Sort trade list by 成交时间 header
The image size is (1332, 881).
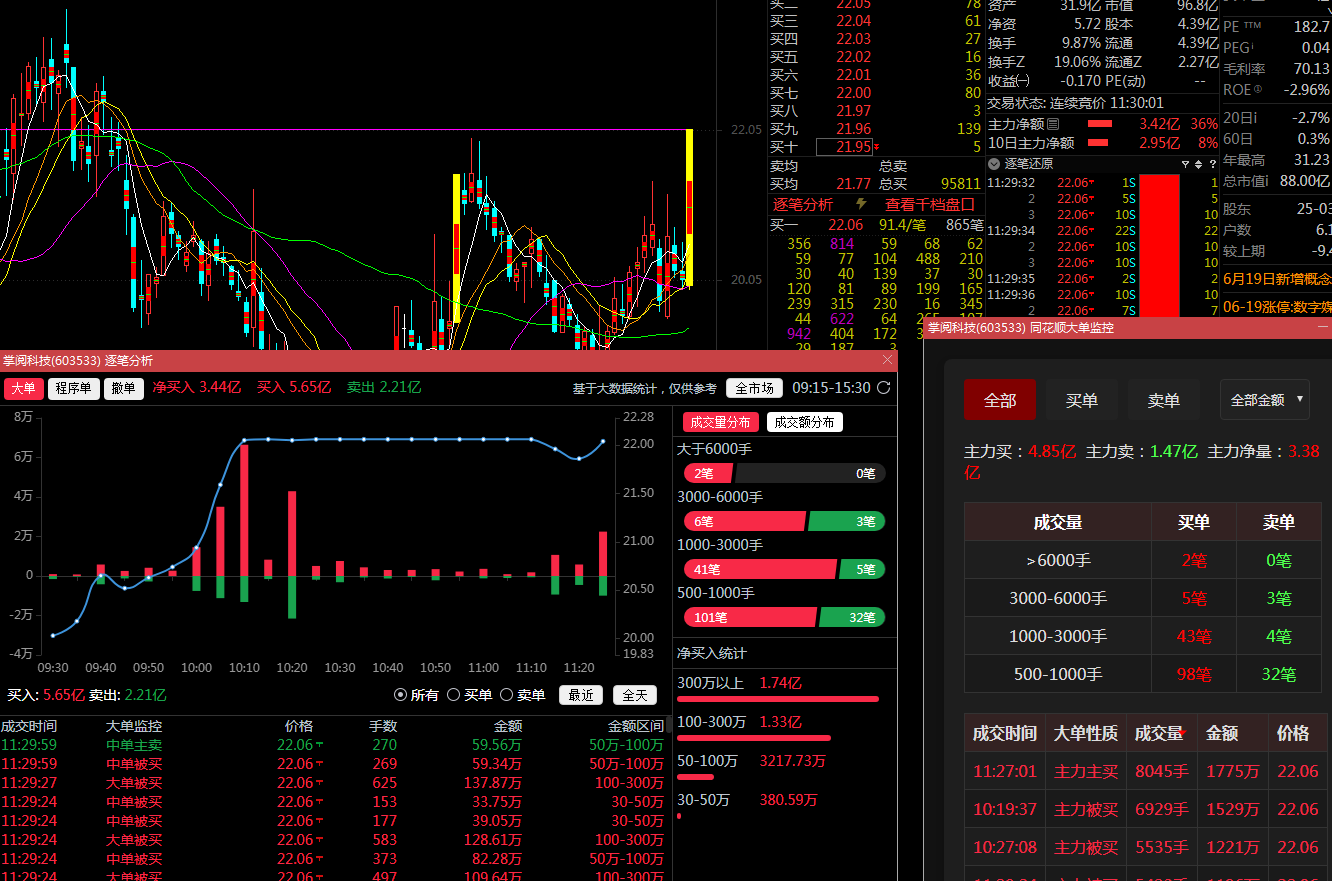(x=29, y=726)
